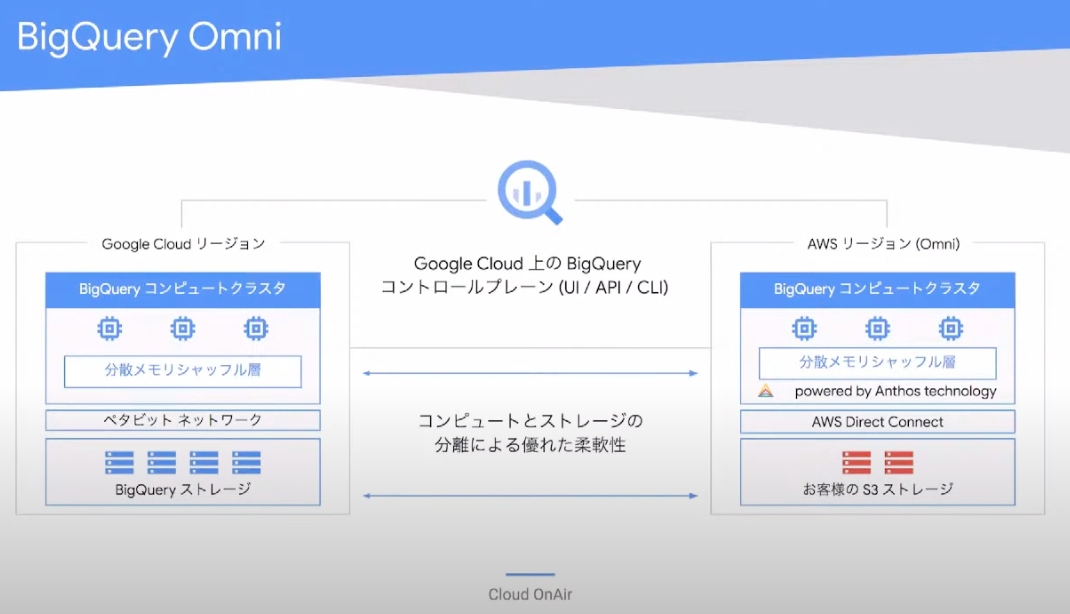This screenshot has height=614, width=1070.
Task: Click middle CPU chip icon in Google Cloud cluster
Action: [x=183, y=329]
